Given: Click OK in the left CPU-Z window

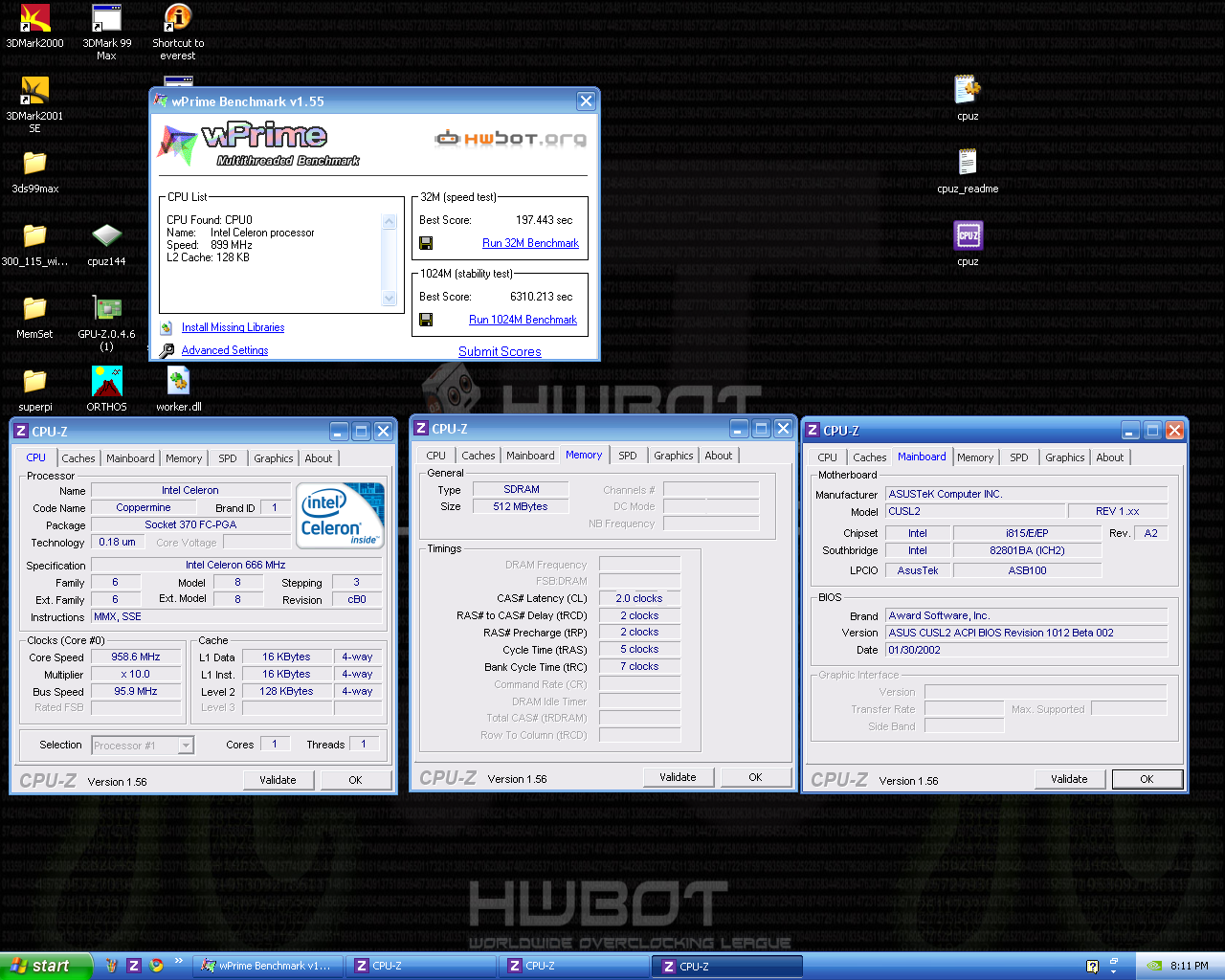Looking at the screenshot, I should tap(355, 780).
